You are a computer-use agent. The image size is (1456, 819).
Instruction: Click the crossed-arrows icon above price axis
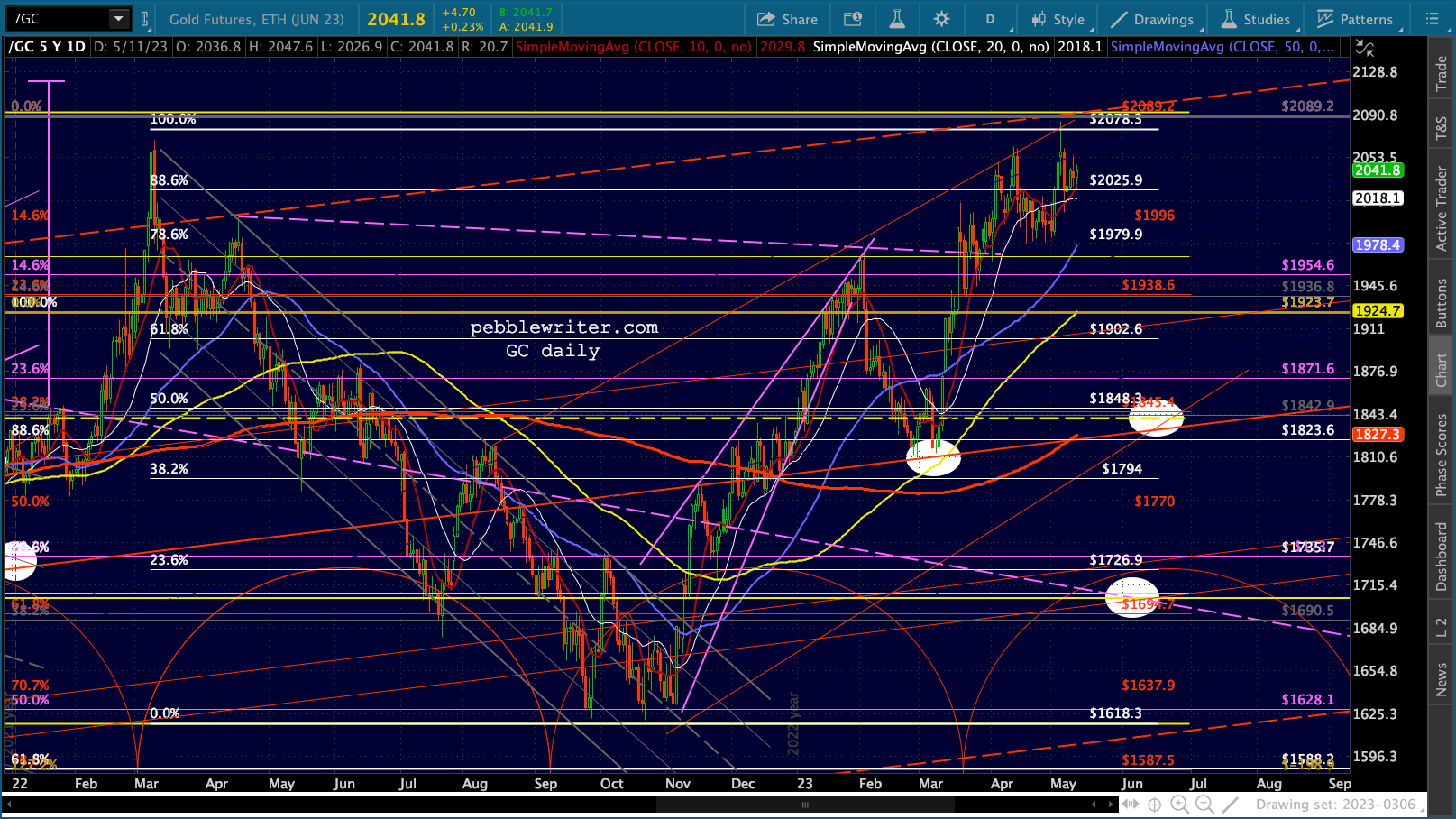point(1365,48)
